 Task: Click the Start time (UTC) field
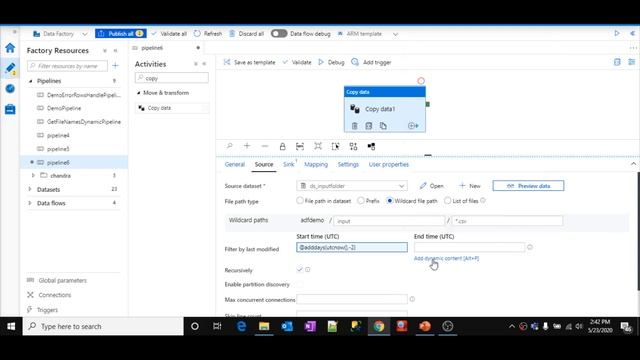point(352,247)
